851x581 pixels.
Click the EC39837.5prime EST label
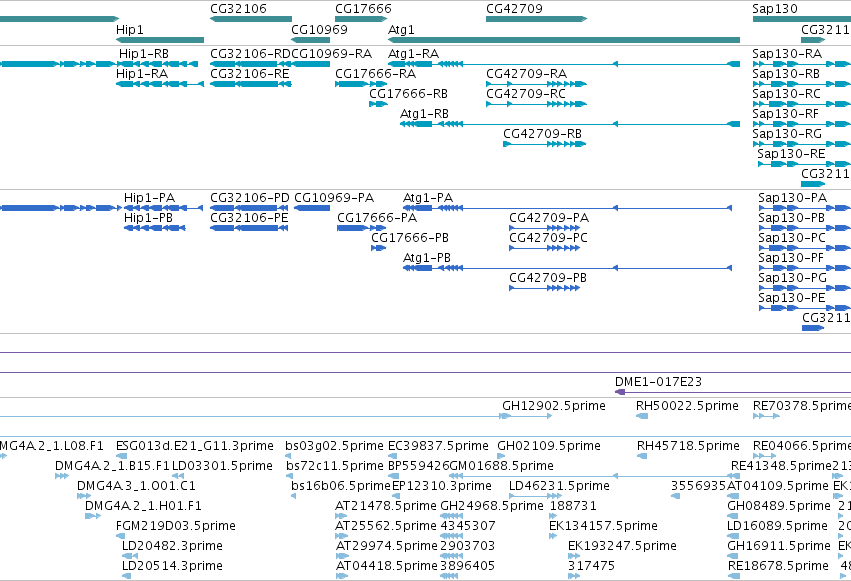tap(439, 446)
